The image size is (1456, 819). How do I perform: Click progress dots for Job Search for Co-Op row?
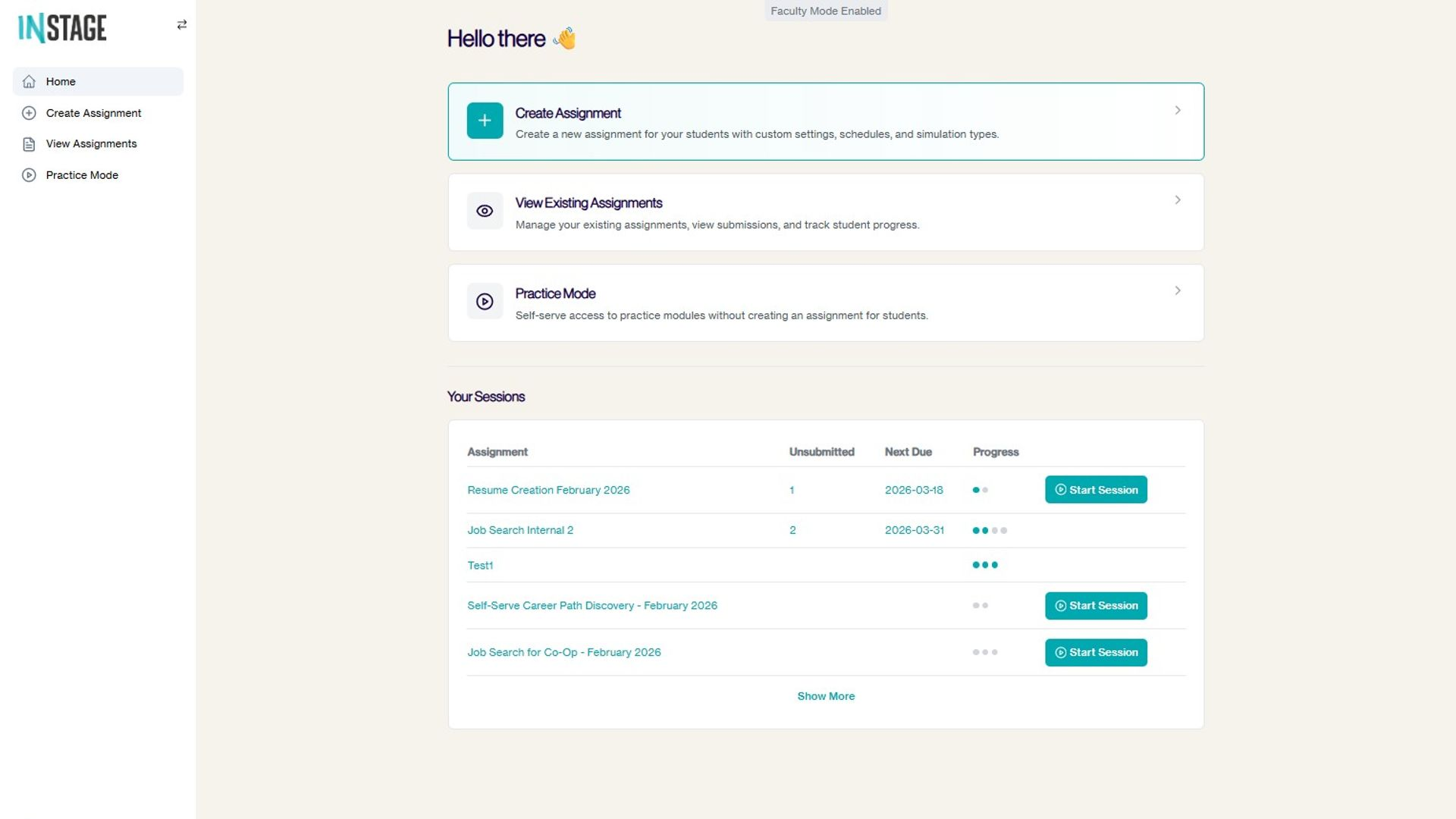[x=985, y=652]
